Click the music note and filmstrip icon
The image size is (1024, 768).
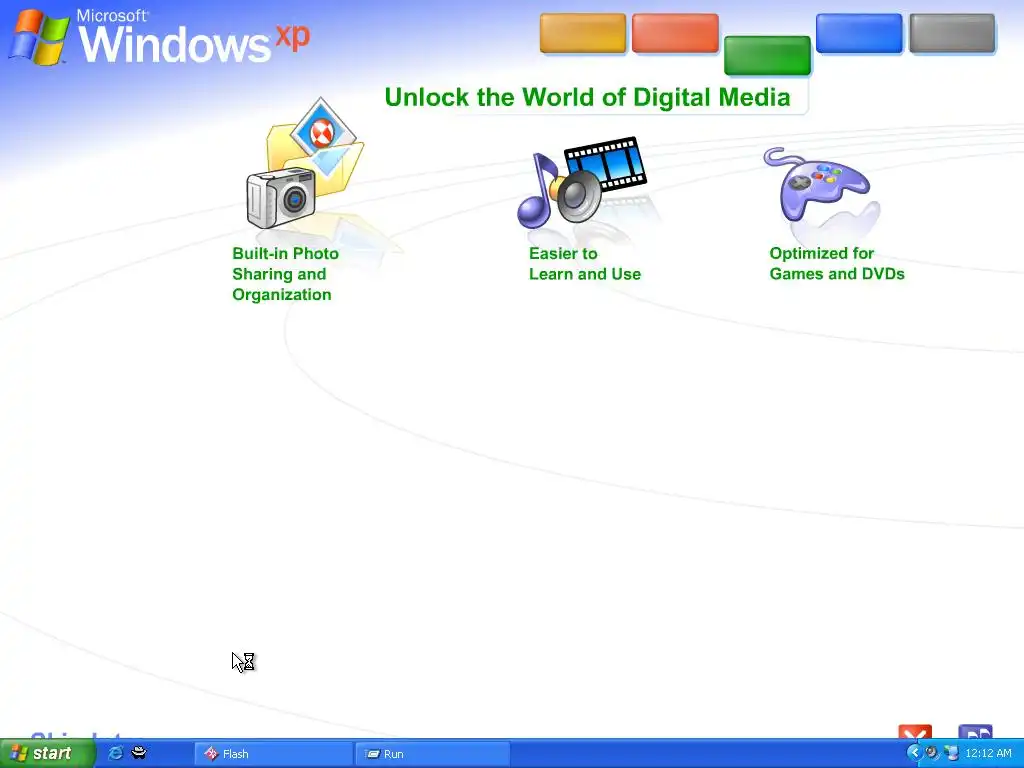[x=581, y=182]
